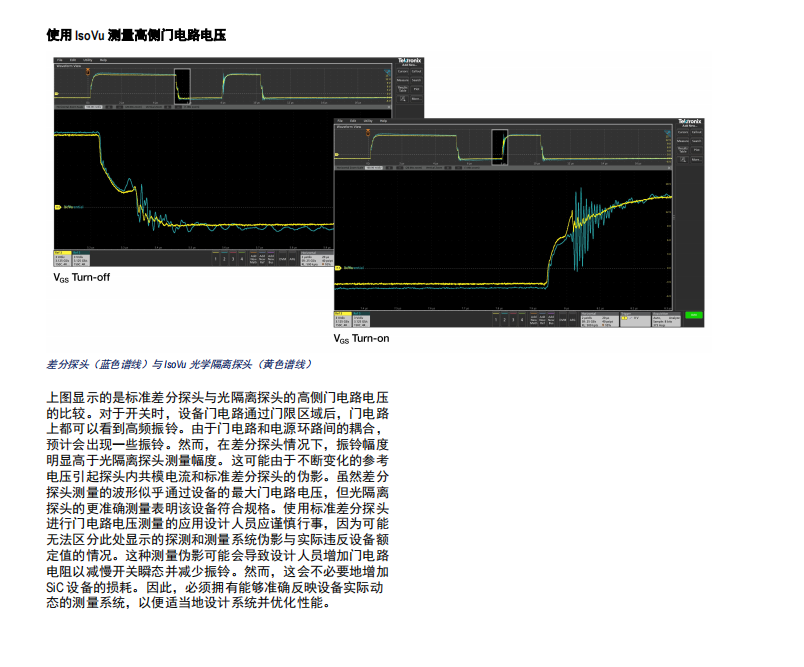Add a Measure in the Turn-off scope
Screen dimensions: 804x667
[x=403, y=80]
